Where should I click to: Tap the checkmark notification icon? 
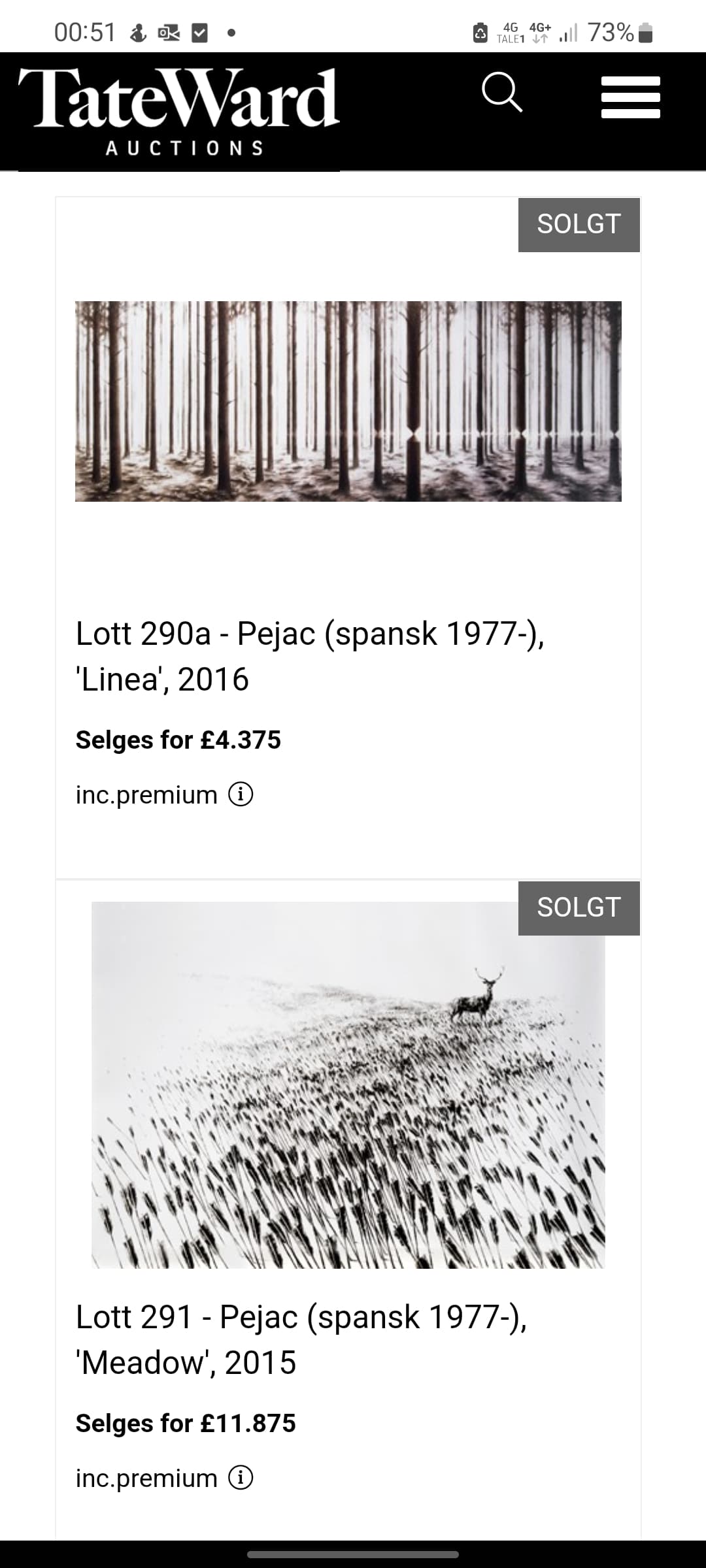[199, 33]
